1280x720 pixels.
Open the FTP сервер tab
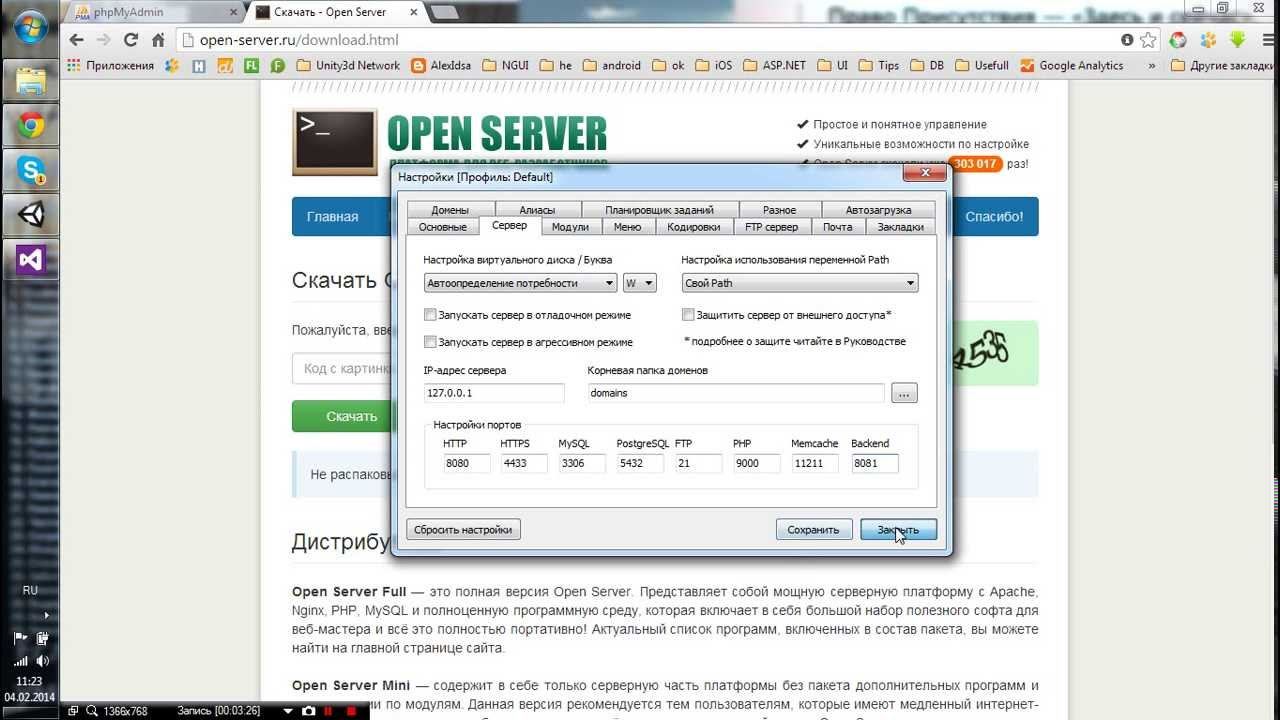click(772, 227)
